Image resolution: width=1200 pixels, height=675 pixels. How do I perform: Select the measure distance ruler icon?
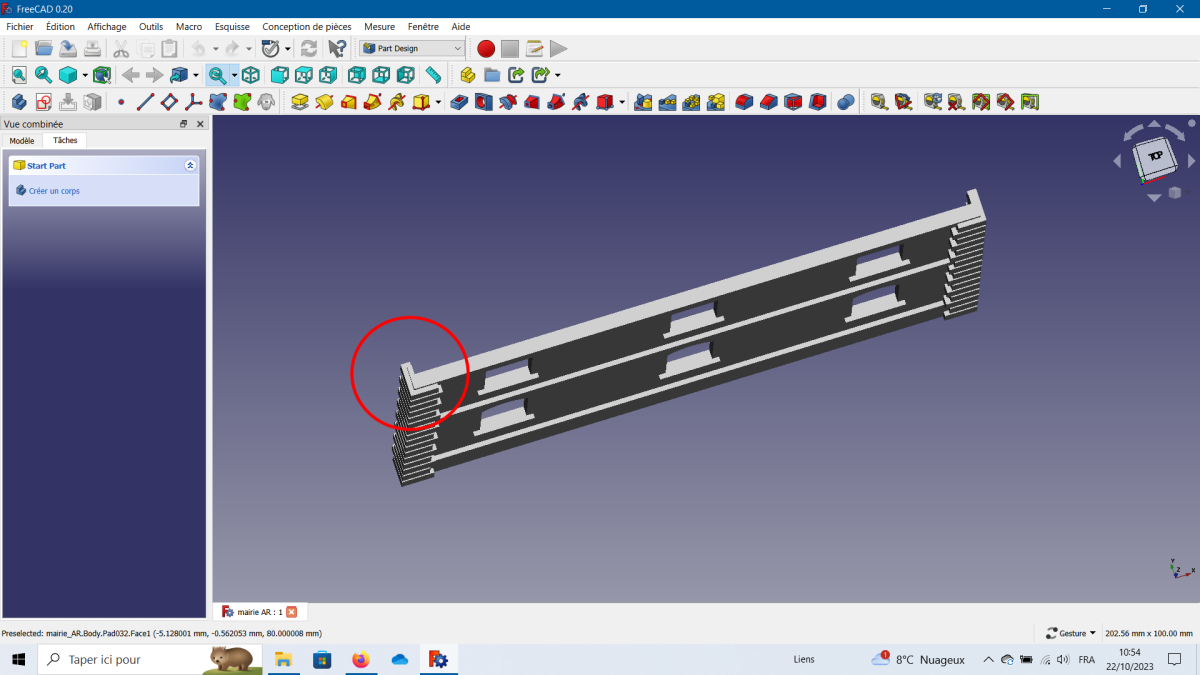point(433,75)
